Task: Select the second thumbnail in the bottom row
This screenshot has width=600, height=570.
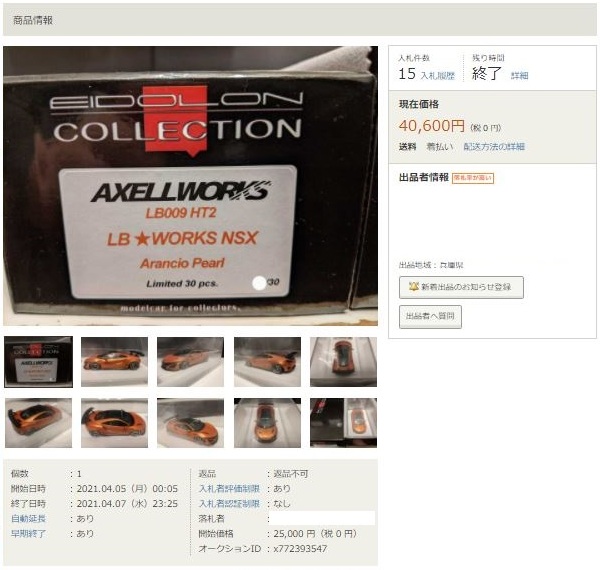Action: point(114,423)
